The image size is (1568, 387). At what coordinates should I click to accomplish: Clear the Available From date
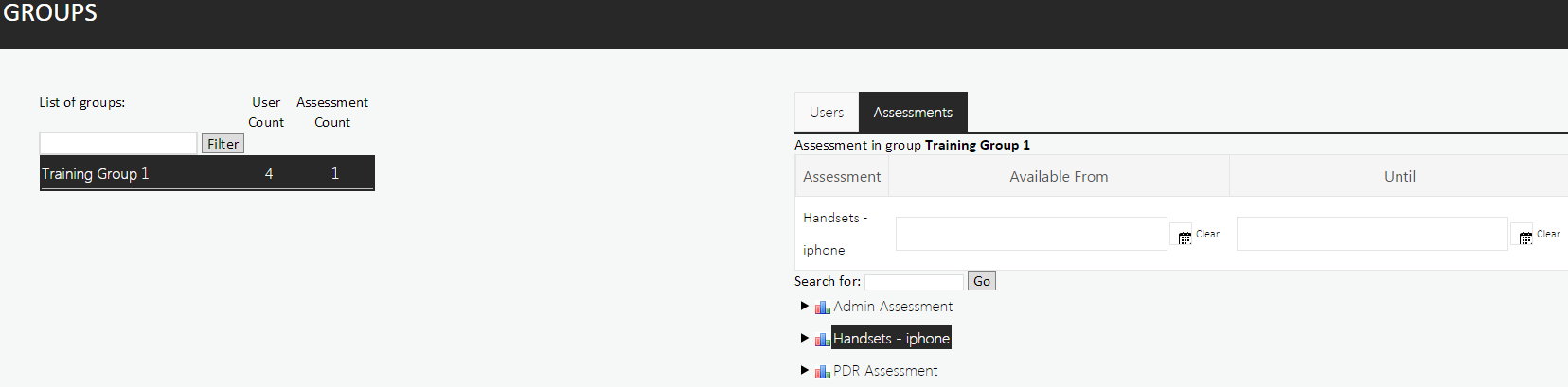pyautogui.click(x=1207, y=234)
